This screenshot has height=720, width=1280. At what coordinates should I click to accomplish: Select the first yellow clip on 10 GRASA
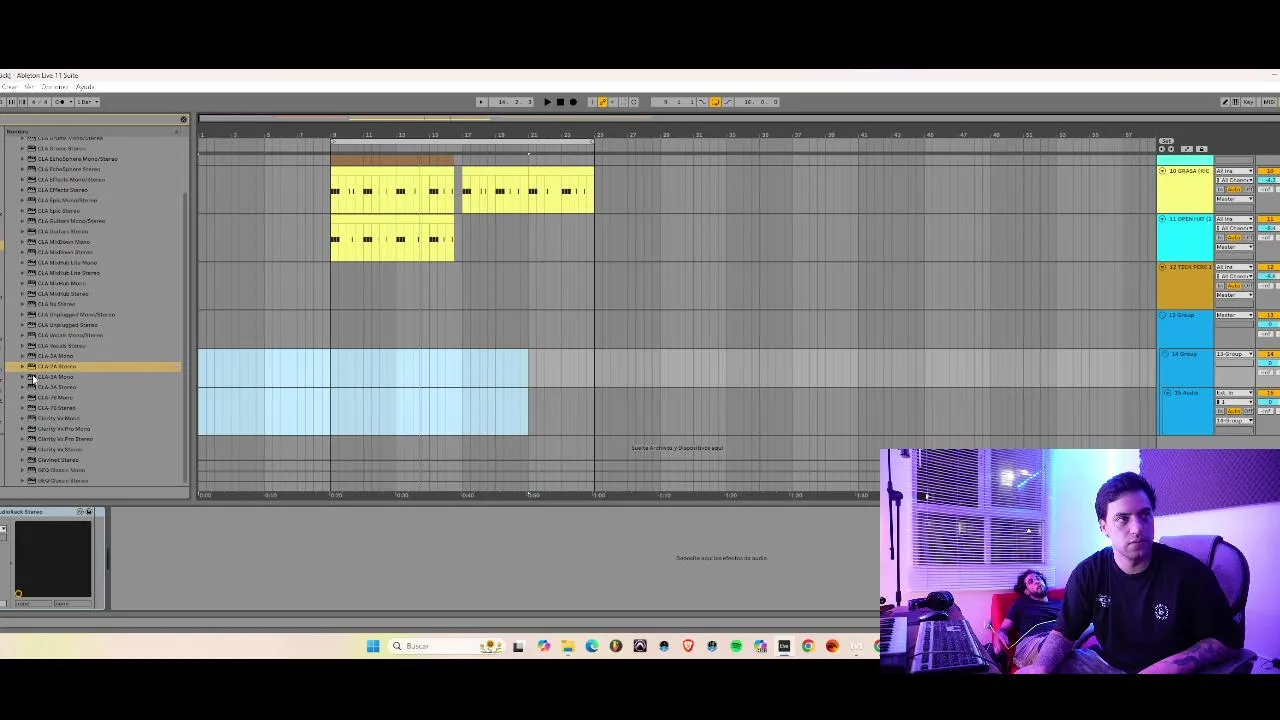coord(392,190)
